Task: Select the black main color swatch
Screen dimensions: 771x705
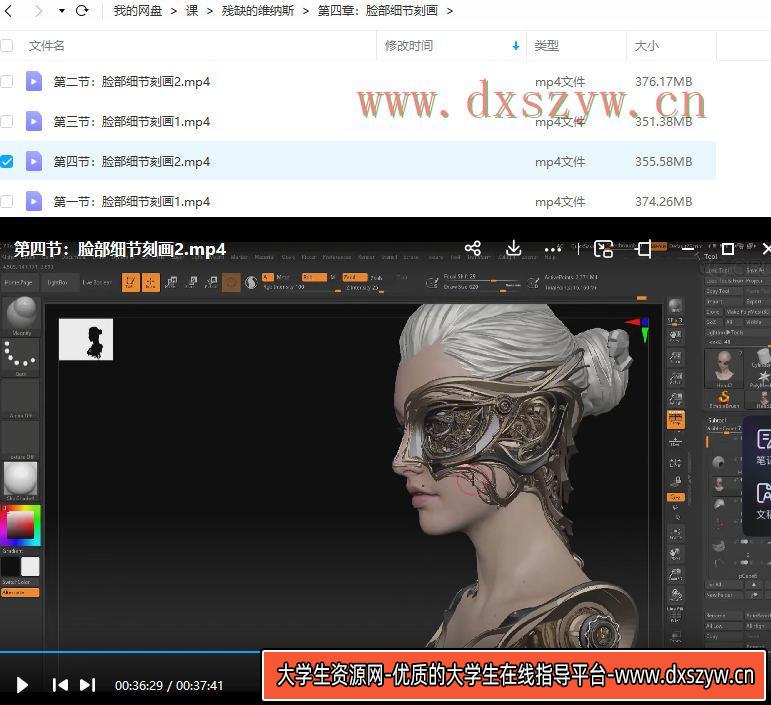Action: (x=10, y=566)
